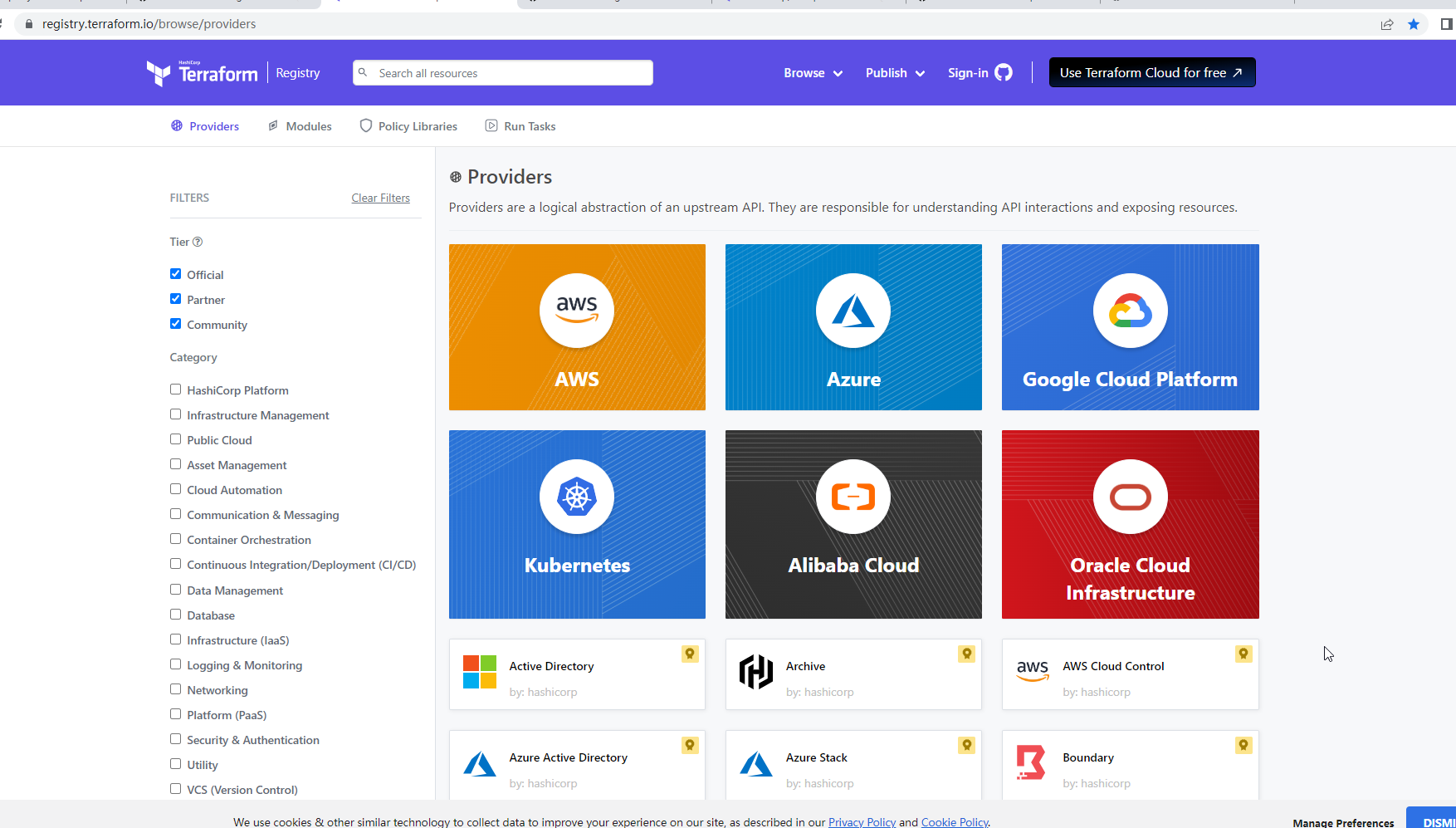Open the Privacy Policy link
The width and height of the screenshot is (1456, 828).
862,822
